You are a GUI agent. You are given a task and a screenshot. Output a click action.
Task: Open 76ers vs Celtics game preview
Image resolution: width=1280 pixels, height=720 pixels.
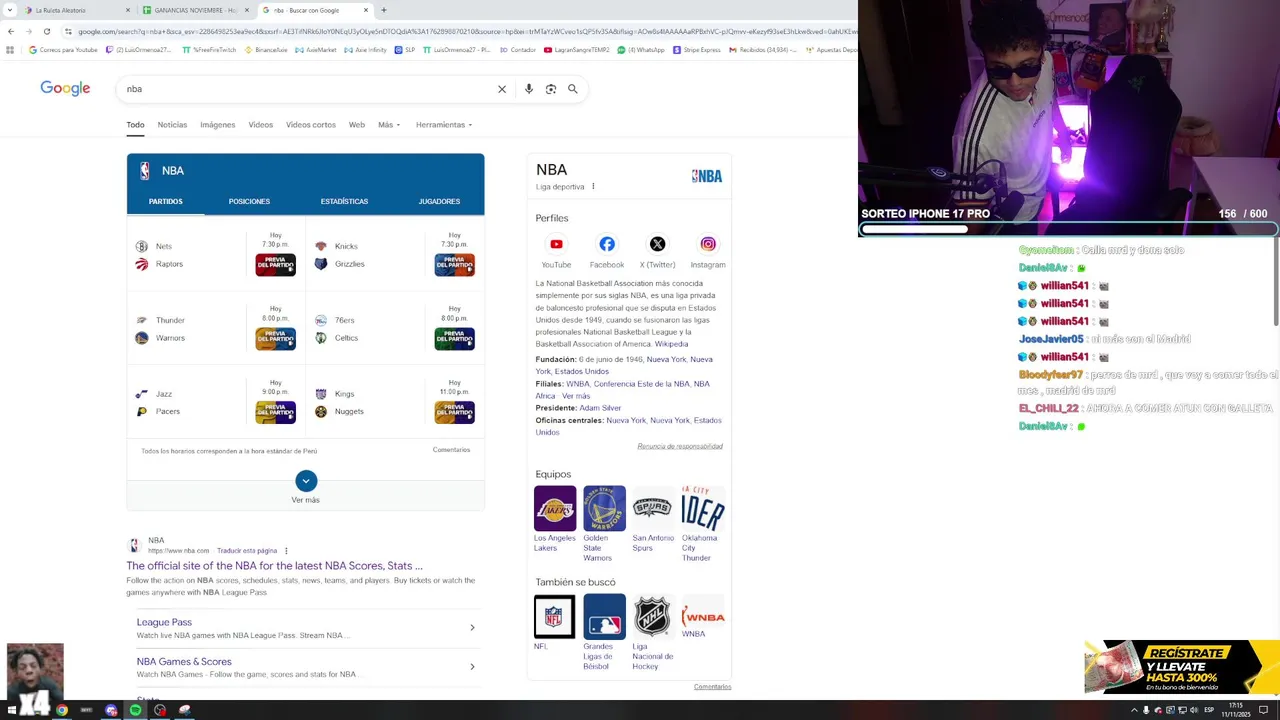pyautogui.click(x=454, y=339)
